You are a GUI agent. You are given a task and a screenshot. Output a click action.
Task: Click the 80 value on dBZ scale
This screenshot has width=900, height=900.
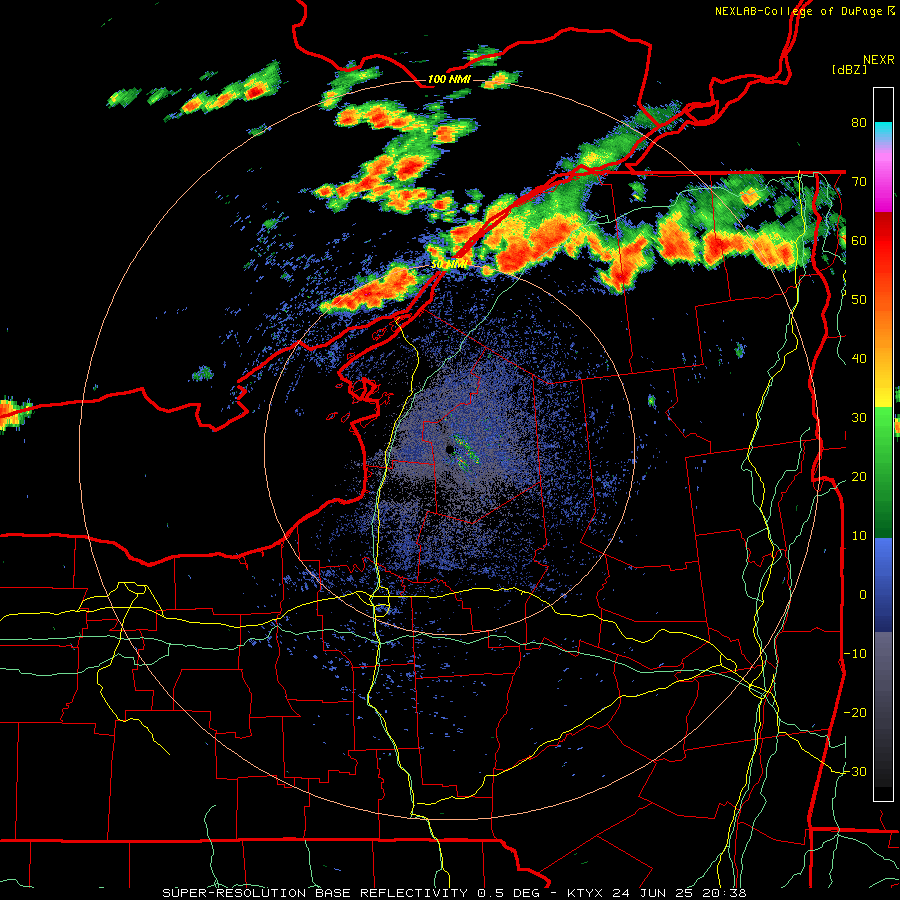point(859,123)
